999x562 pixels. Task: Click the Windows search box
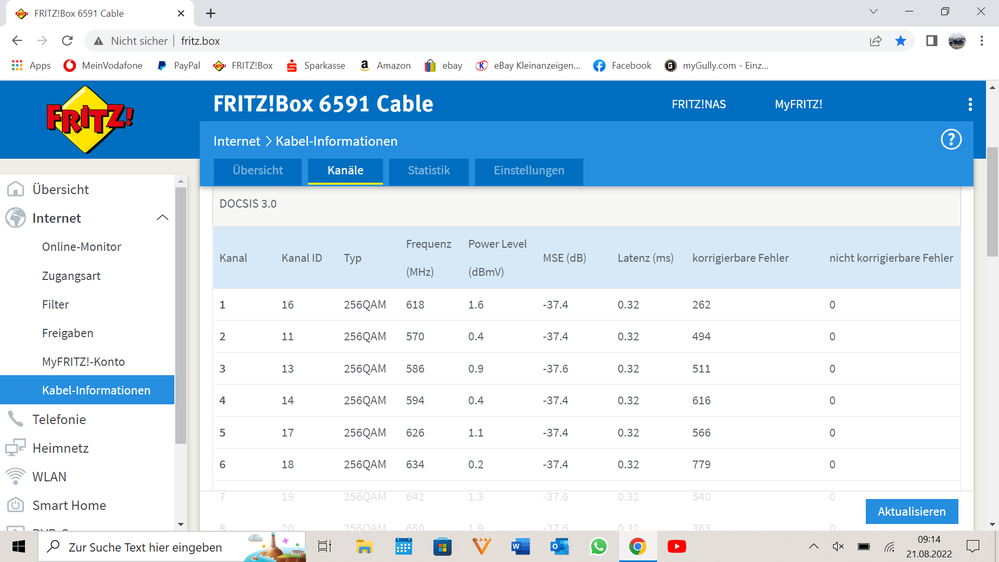(x=172, y=547)
